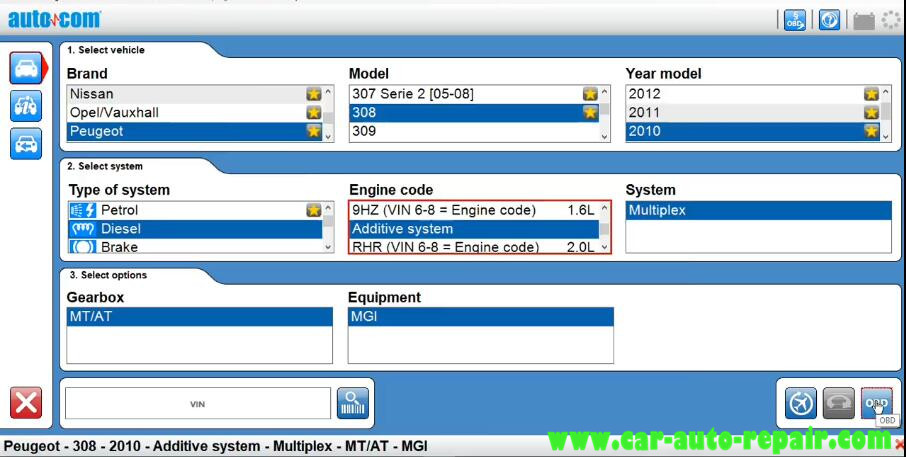The height and width of the screenshot is (457, 906).
Task: Select year model 2012
Action: [753, 94]
